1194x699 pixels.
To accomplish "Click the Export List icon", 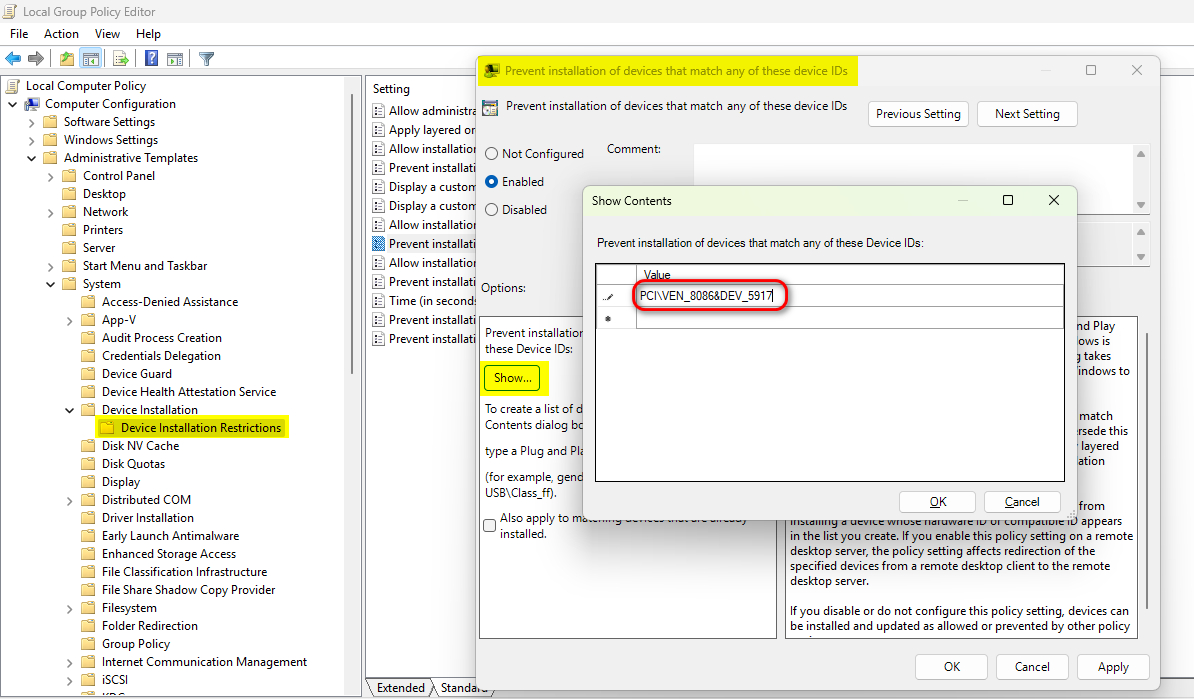I will click(x=120, y=58).
